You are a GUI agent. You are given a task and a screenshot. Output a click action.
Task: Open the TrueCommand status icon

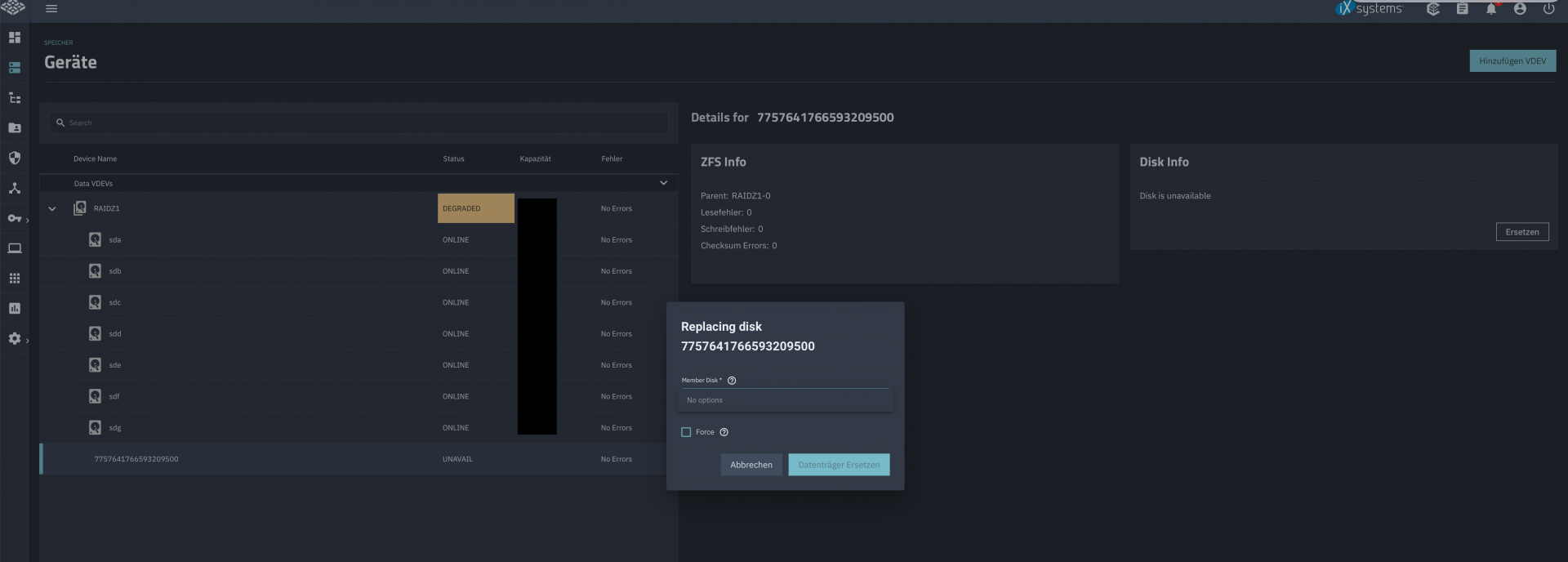(1432, 9)
